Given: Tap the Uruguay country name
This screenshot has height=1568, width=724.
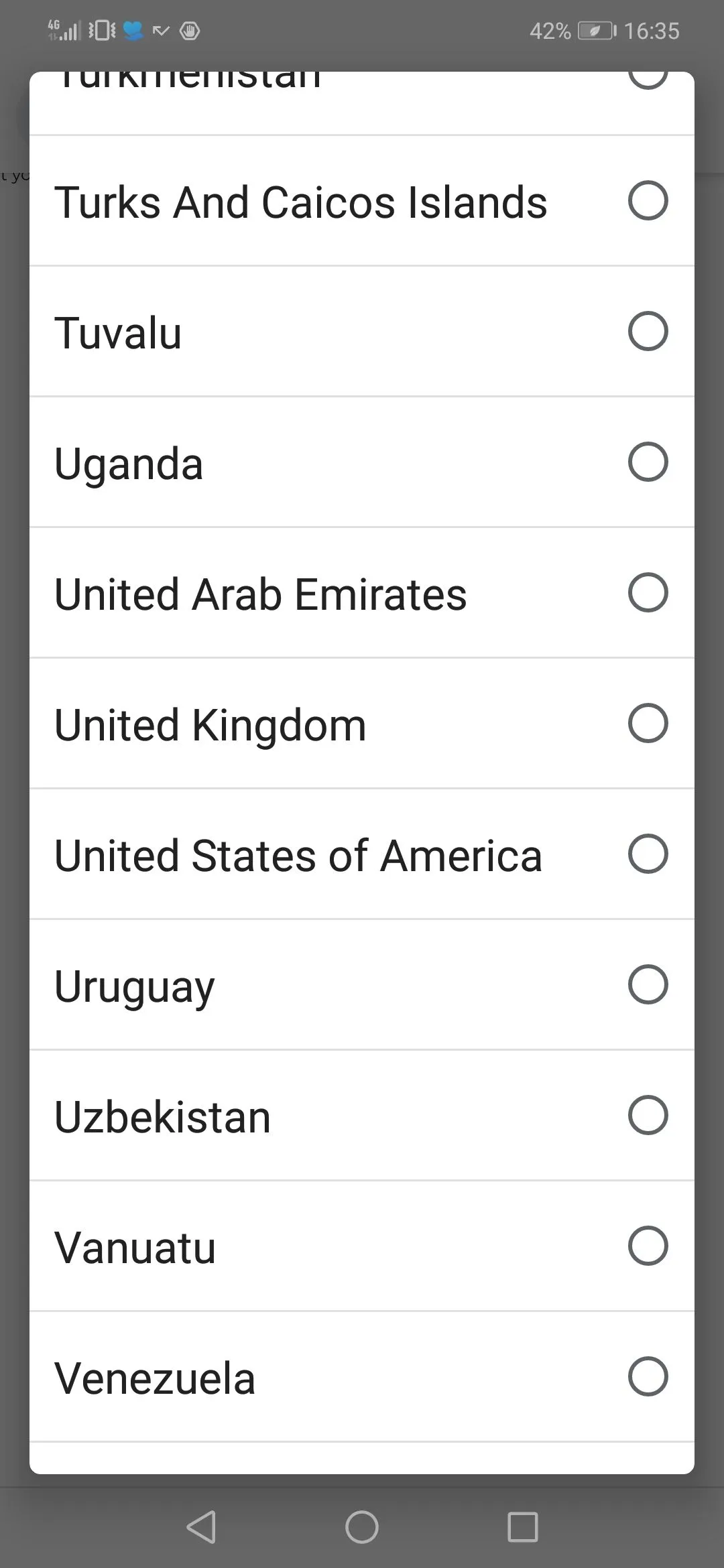Looking at the screenshot, I should 135,986.
